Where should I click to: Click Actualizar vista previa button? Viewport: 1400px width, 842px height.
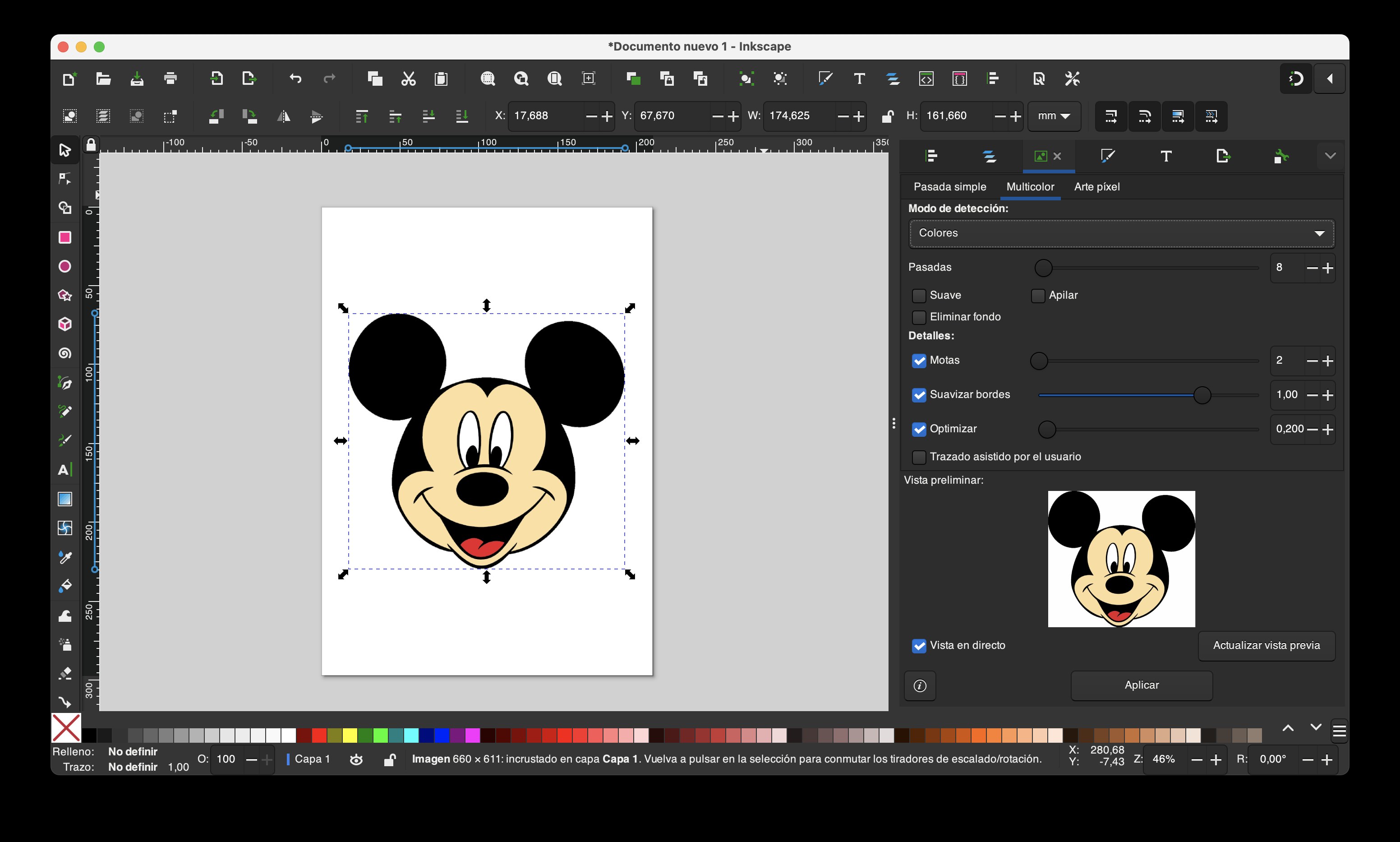1266,646
